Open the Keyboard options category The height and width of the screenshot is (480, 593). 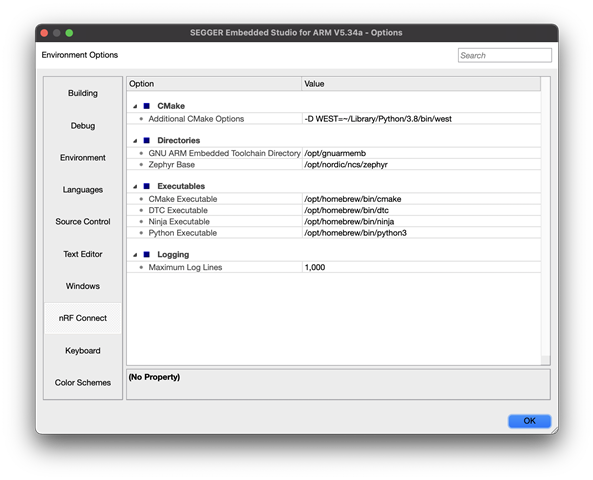[83, 351]
